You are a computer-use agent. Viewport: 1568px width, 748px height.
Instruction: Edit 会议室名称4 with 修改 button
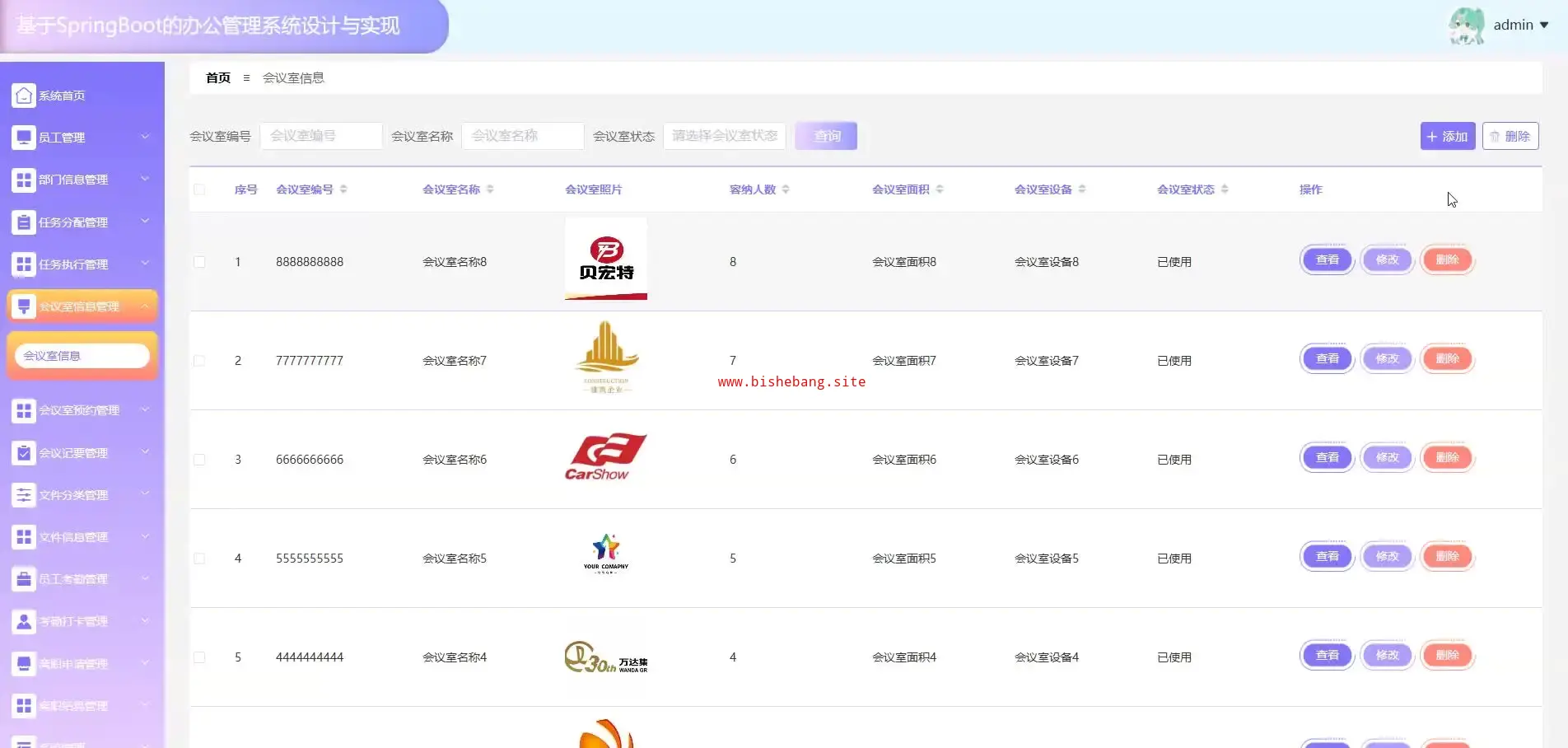click(1388, 656)
